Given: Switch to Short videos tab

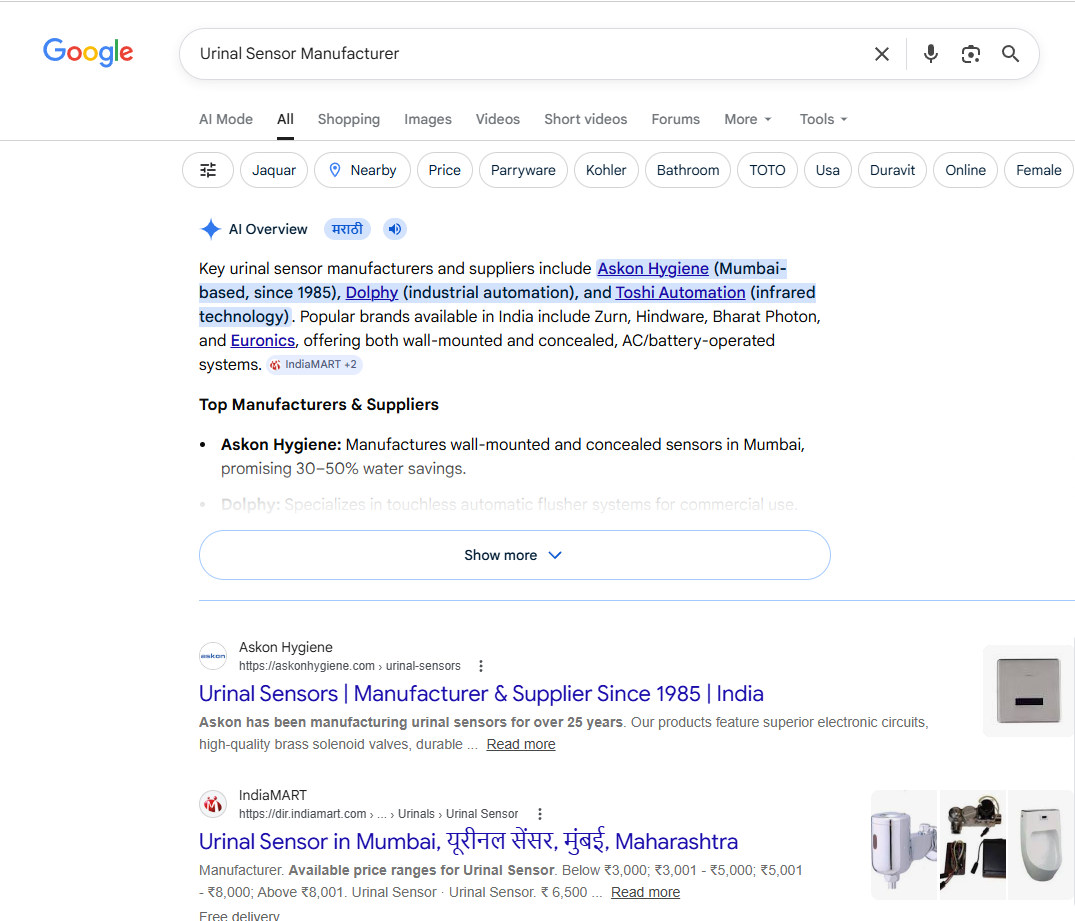Looking at the screenshot, I should click(x=585, y=119).
